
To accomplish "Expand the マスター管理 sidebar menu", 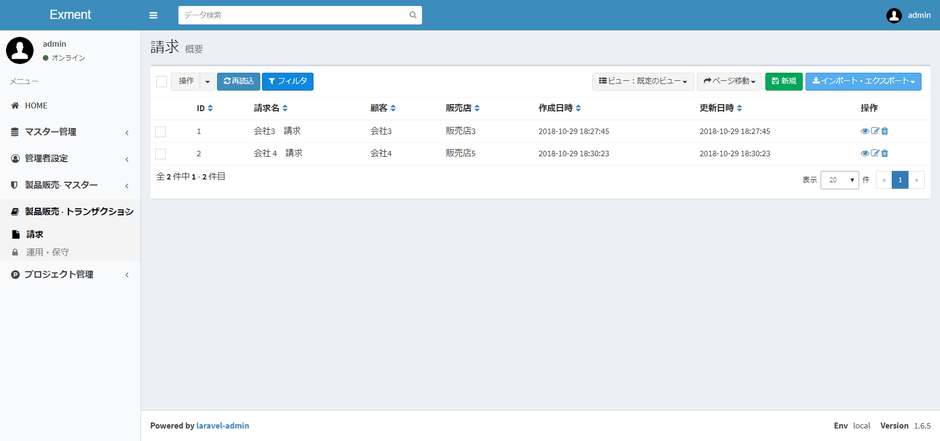I will (69, 132).
